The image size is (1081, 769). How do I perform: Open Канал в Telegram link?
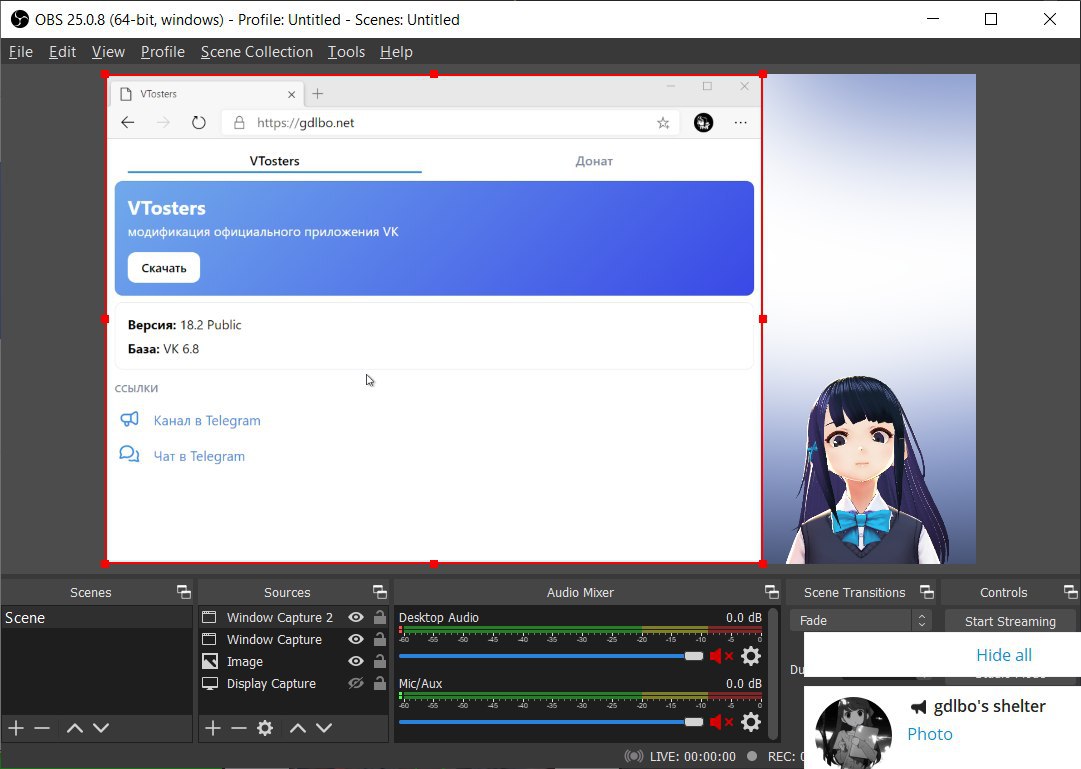coord(207,421)
